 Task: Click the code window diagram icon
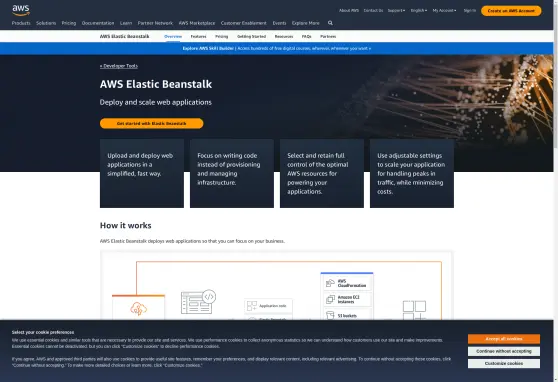coord(198,302)
